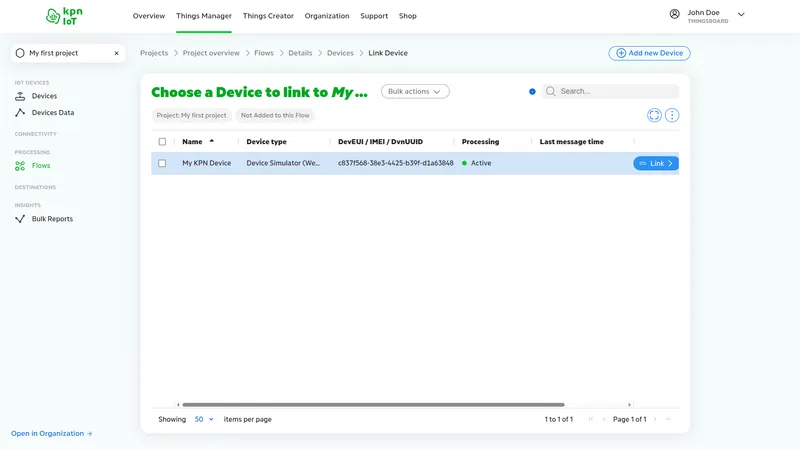The width and height of the screenshot is (800, 450).
Task: Open Things Creator tab
Action: click(x=268, y=16)
